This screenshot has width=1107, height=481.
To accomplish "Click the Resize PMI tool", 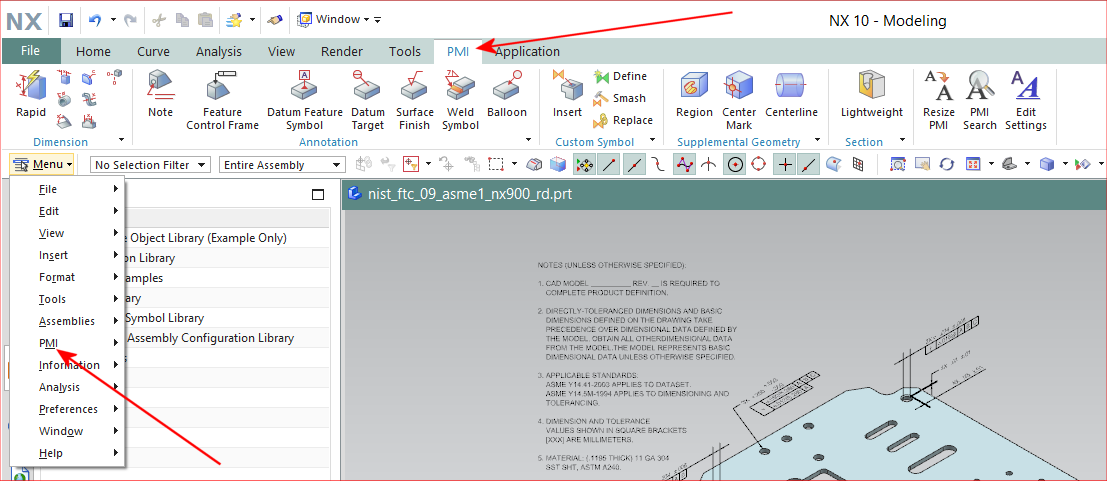I will tap(939, 100).
